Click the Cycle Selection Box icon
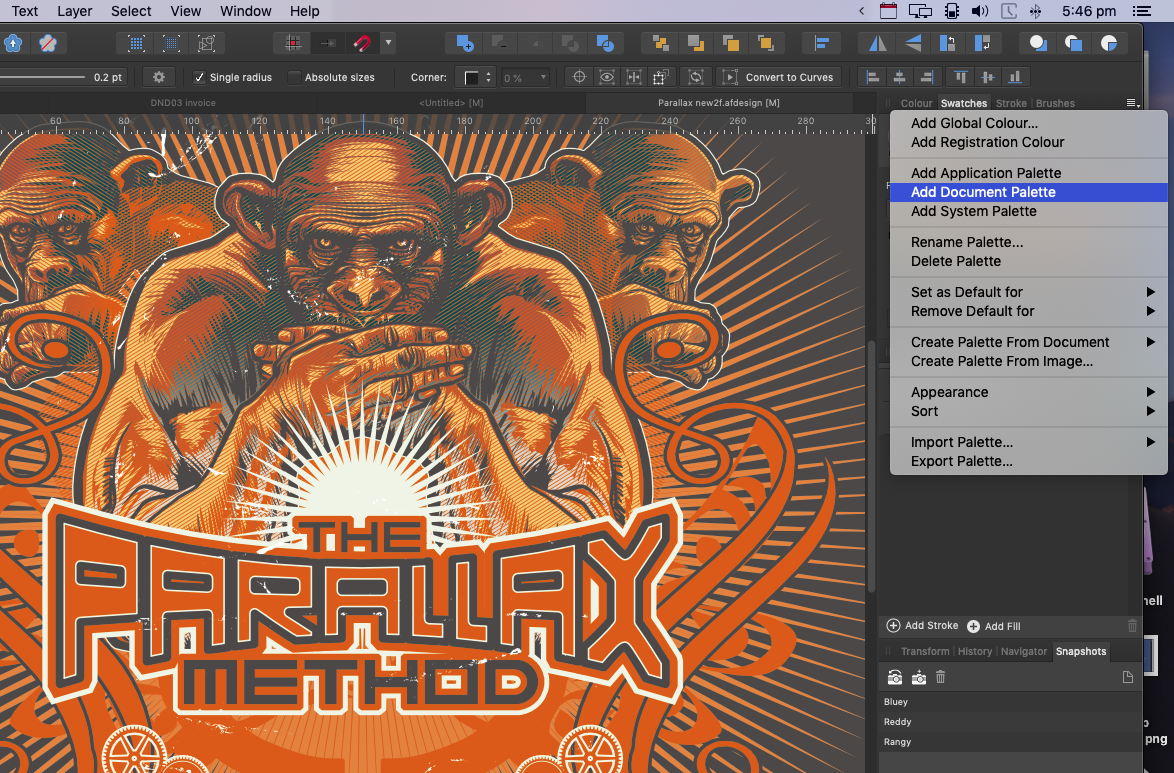 (696, 77)
